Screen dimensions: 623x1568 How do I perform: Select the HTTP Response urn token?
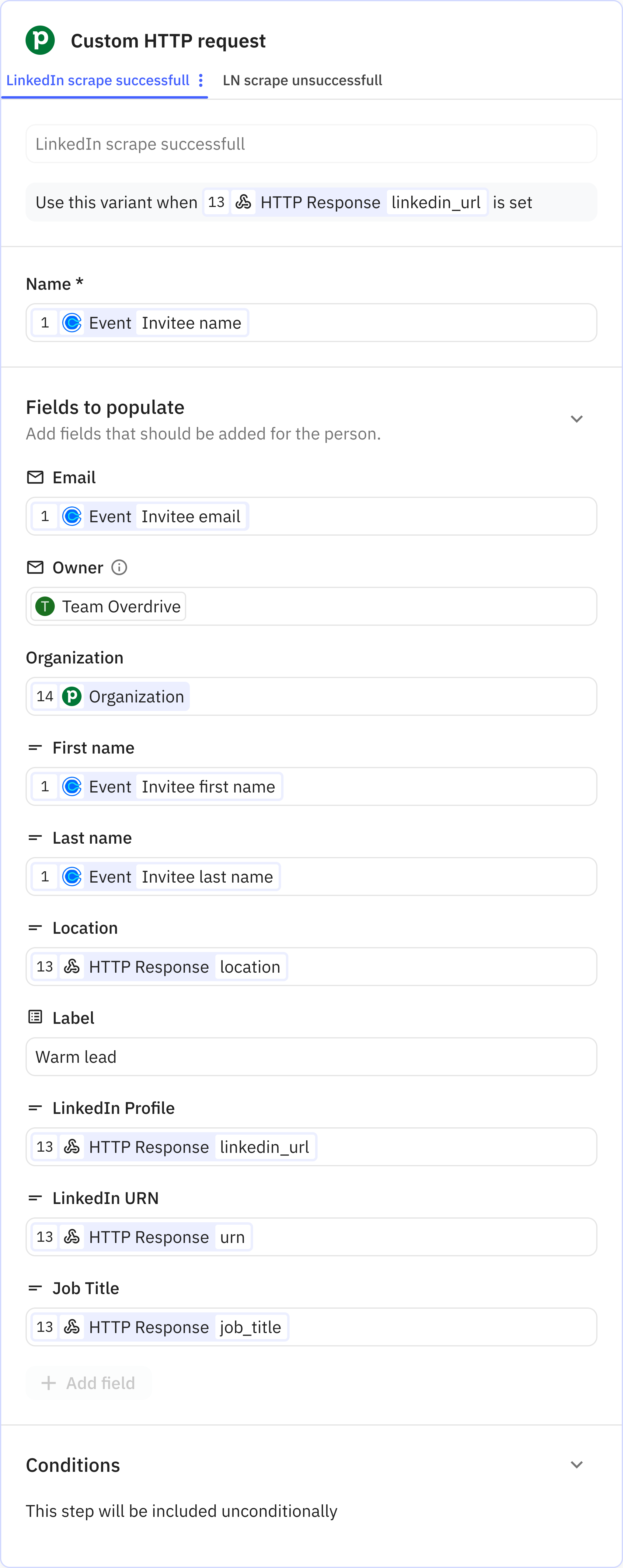(x=140, y=1236)
